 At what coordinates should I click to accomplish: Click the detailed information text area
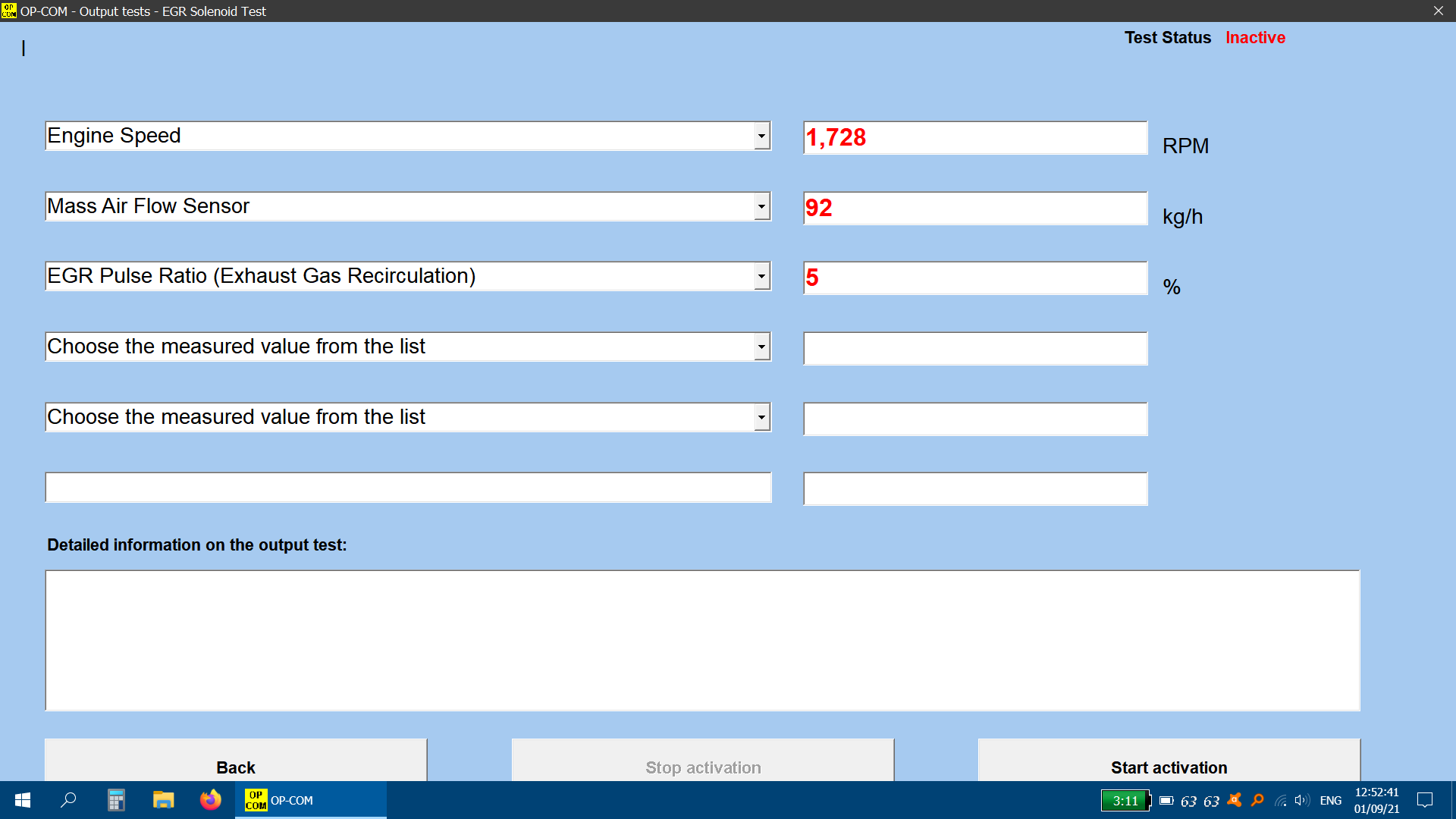[x=702, y=640]
